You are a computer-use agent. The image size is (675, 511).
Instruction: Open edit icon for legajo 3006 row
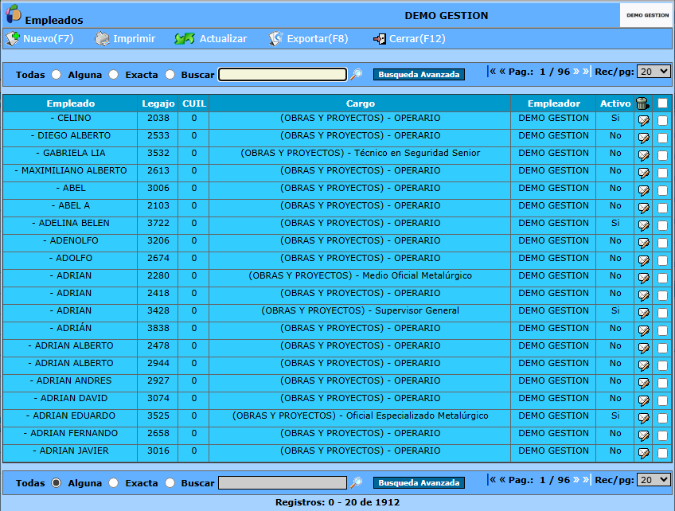643,191
